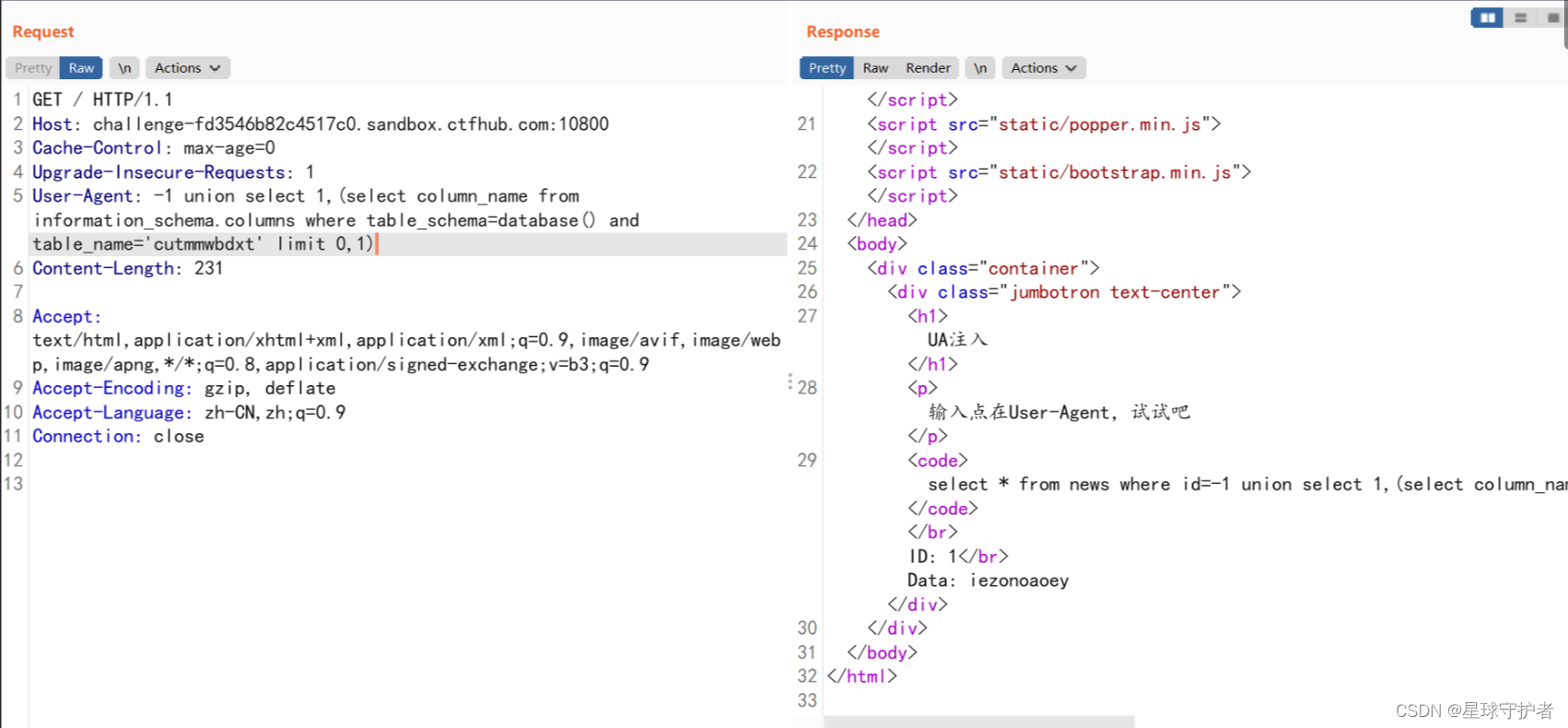This screenshot has height=728, width=1568.
Task: Open the Response Actions dropdown
Action: 1044,68
